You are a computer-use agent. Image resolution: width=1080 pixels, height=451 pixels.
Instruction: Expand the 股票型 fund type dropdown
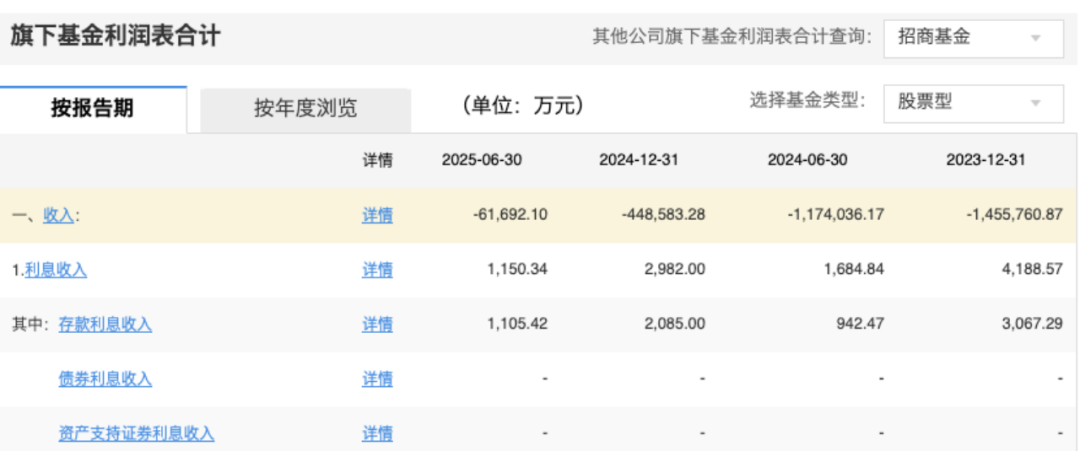tap(972, 102)
